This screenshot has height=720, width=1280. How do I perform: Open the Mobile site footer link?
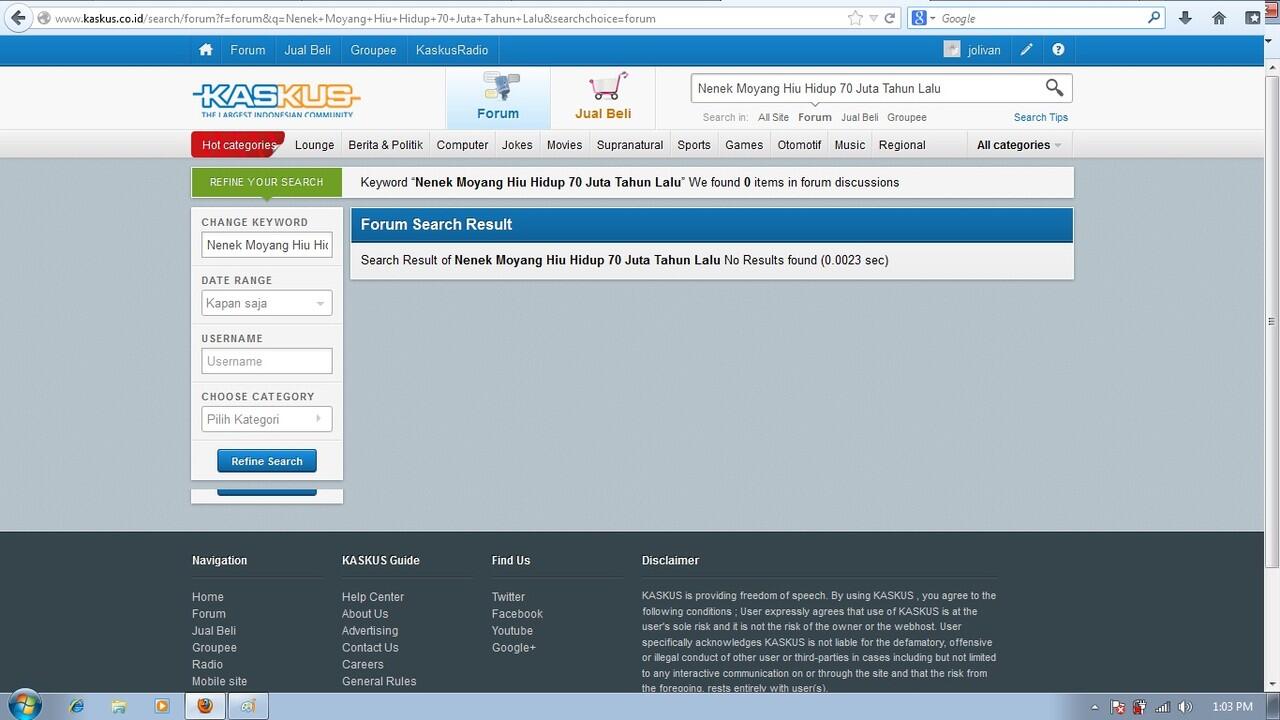coord(219,681)
